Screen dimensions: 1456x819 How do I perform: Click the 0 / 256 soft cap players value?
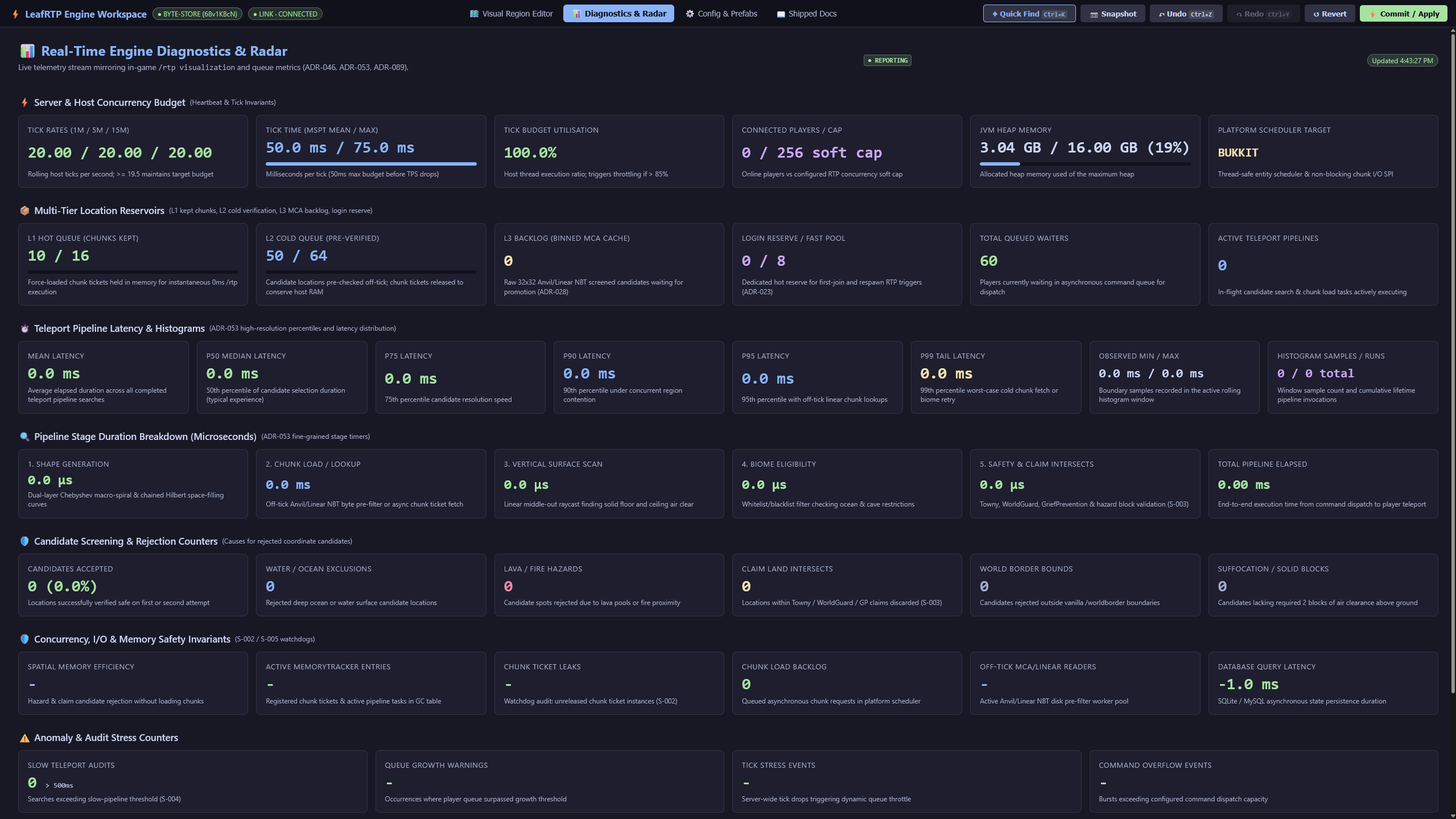pos(812,153)
